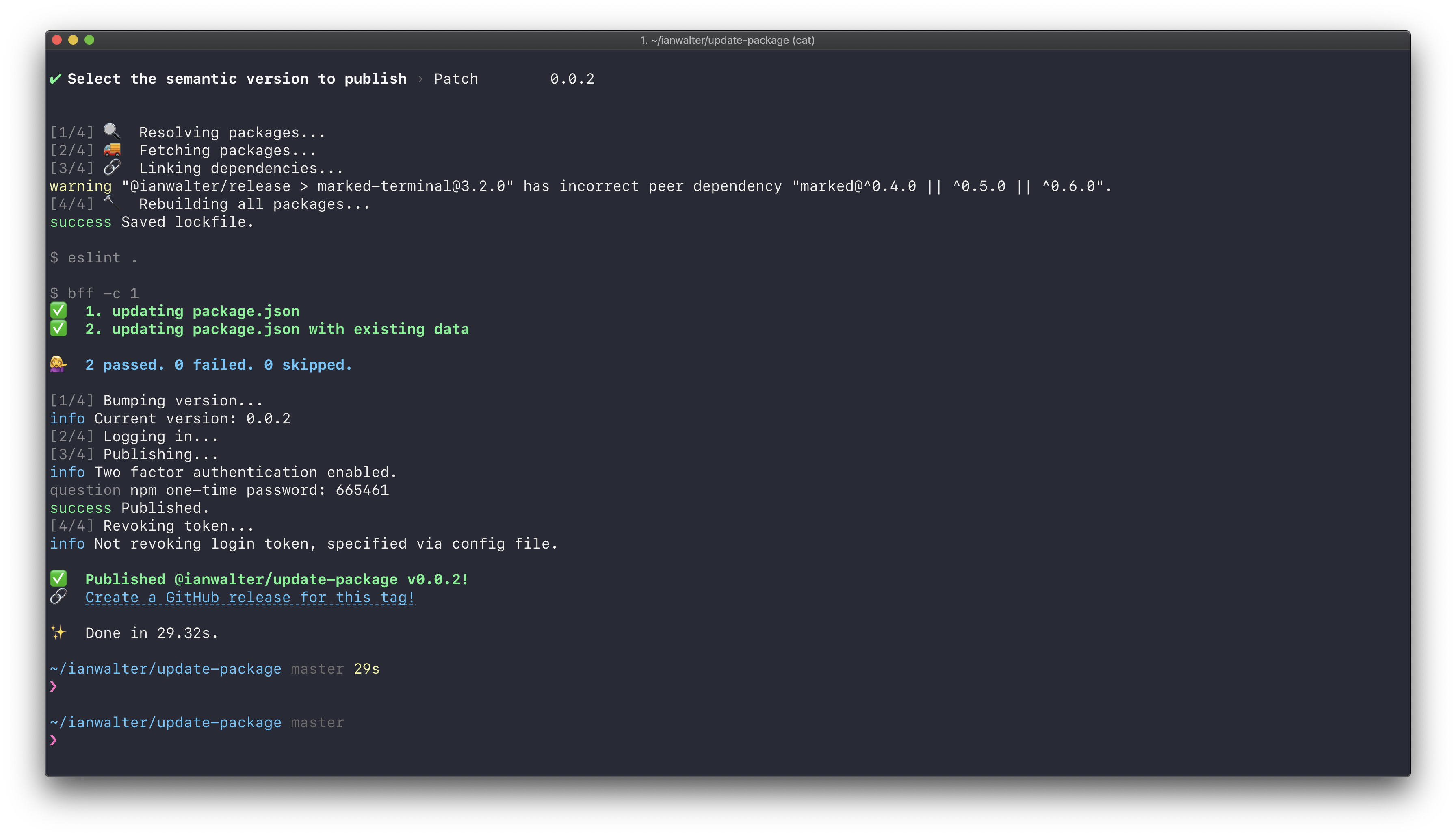Screen dimensions: 1456x837
Task: Expand the semantic version selector dropdown
Action: tap(456, 78)
